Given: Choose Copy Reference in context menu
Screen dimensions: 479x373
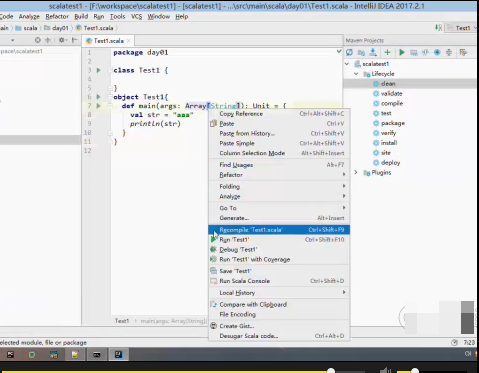Looking at the screenshot, I should pyautogui.click(x=279, y=114).
